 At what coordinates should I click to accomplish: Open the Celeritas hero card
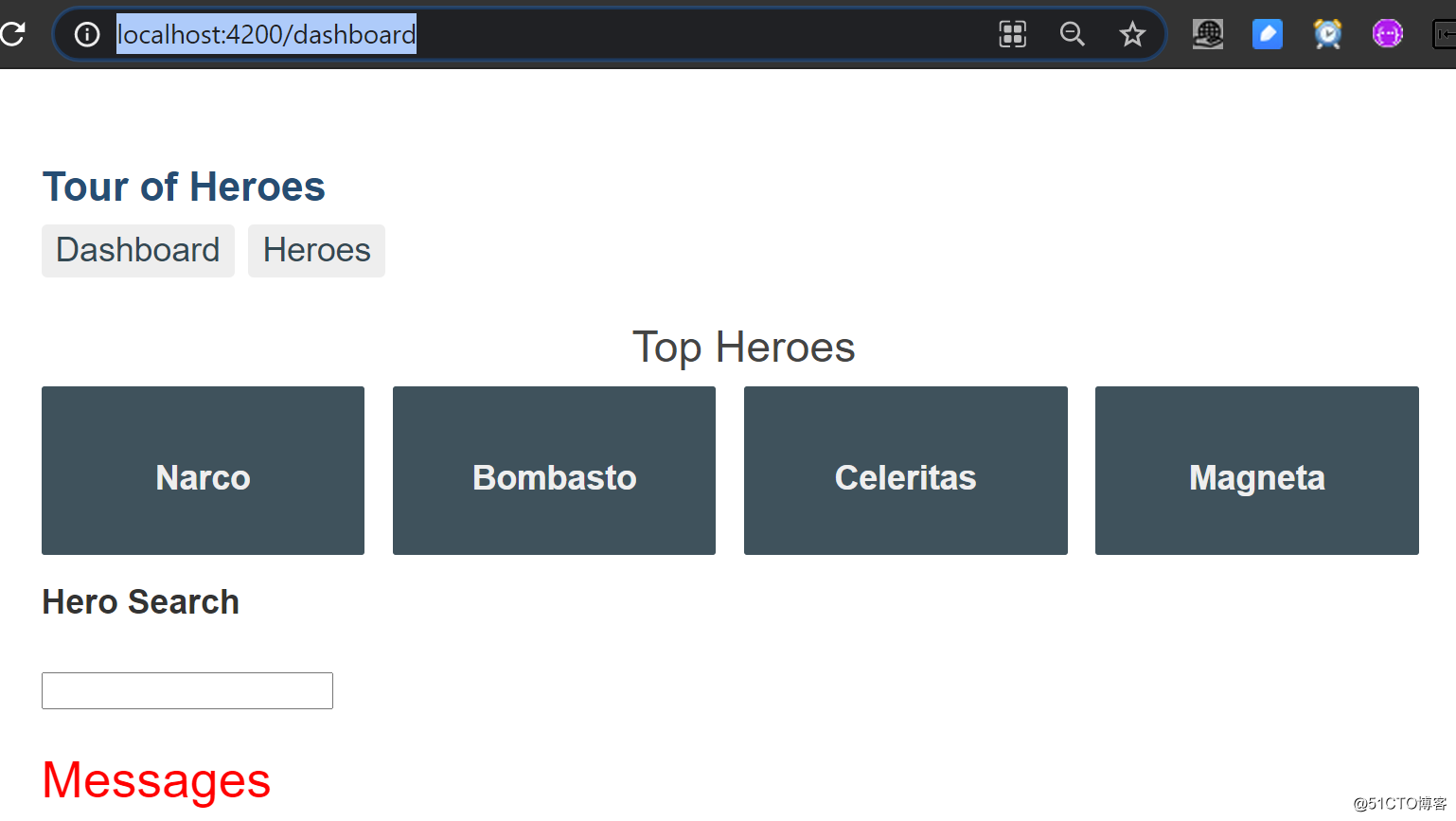[906, 471]
